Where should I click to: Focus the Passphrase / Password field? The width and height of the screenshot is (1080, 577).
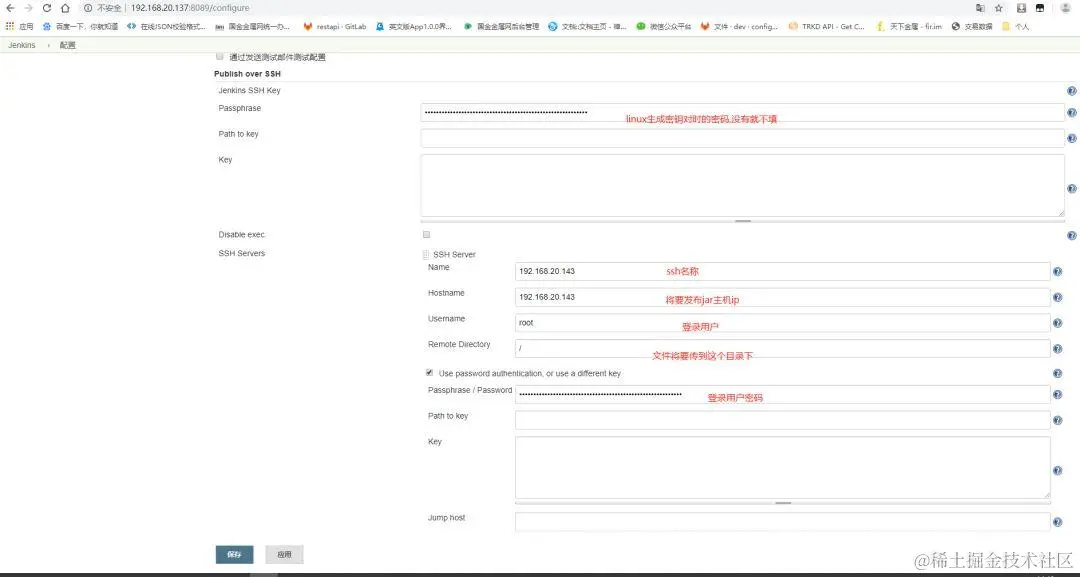click(782, 394)
